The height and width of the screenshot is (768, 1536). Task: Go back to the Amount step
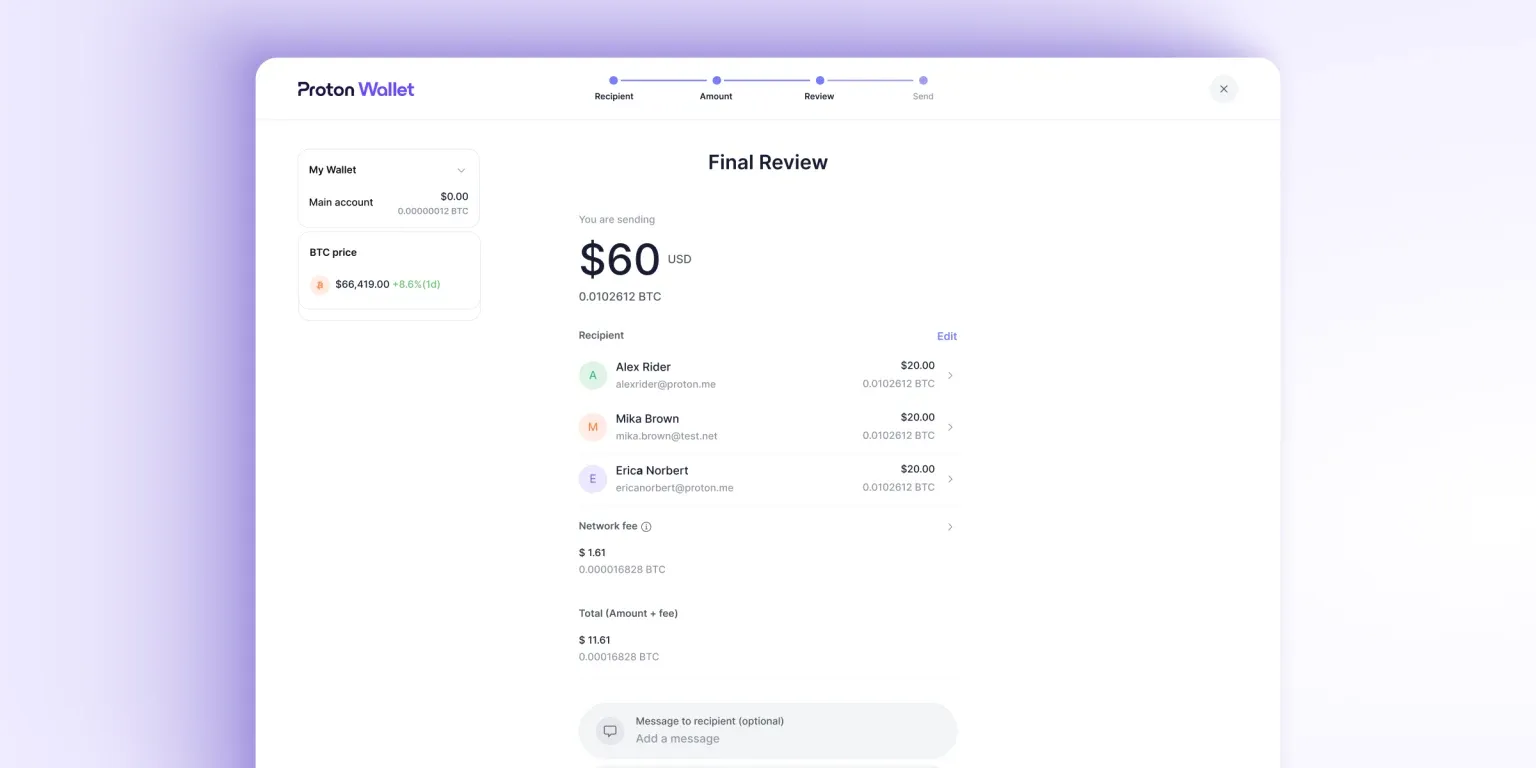click(x=716, y=81)
